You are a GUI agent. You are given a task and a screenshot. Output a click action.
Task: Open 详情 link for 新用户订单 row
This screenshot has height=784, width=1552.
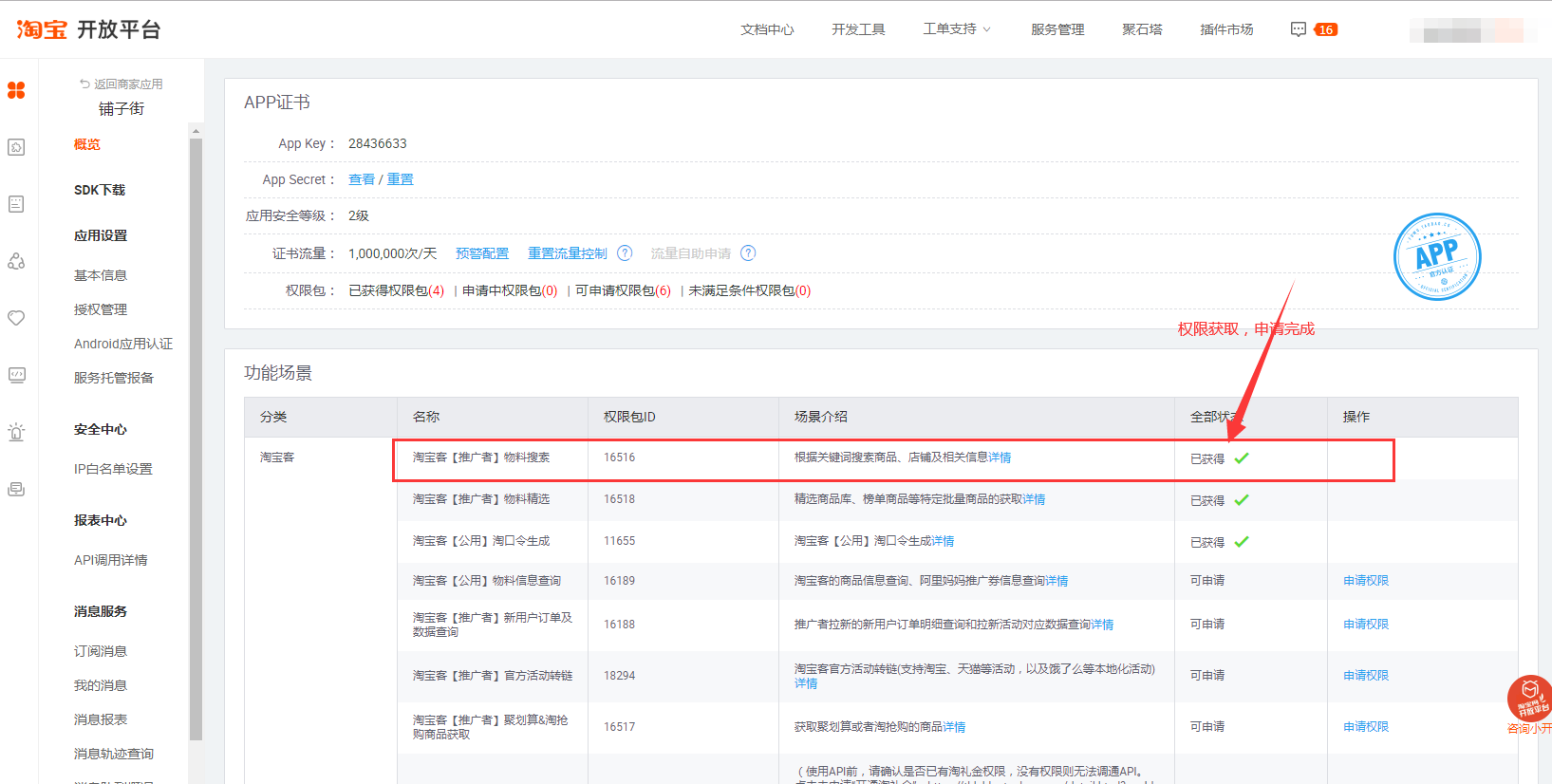click(x=1102, y=625)
